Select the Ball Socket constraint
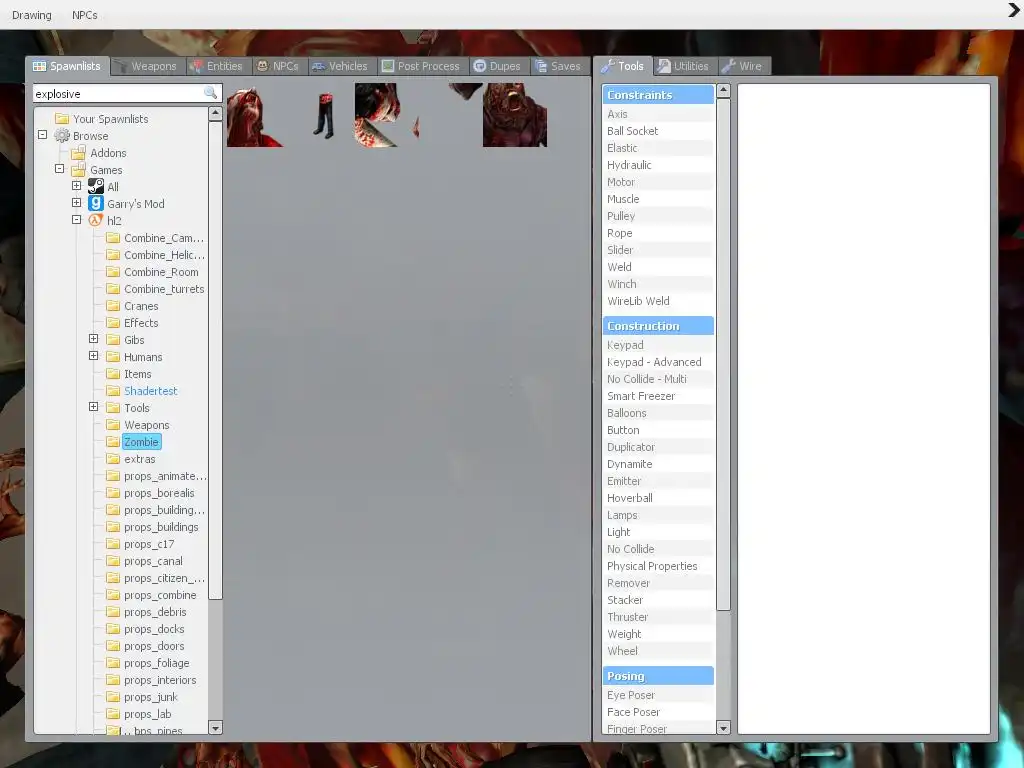This screenshot has height=768, width=1024. [x=658, y=131]
